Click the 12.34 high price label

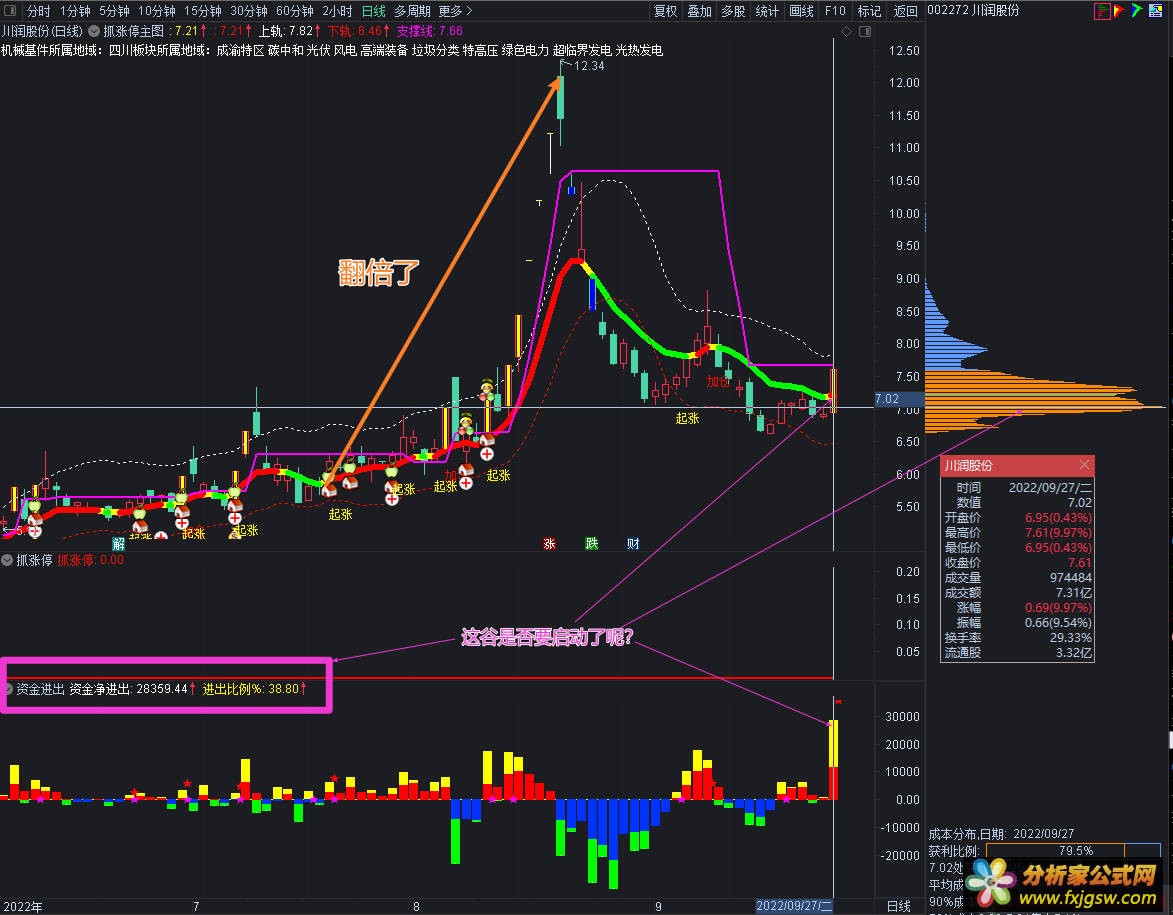click(589, 66)
